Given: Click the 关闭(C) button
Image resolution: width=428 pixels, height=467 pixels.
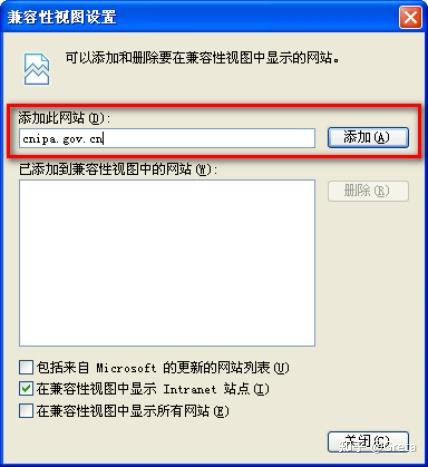Looking at the screenshot, I should point(368,442).
